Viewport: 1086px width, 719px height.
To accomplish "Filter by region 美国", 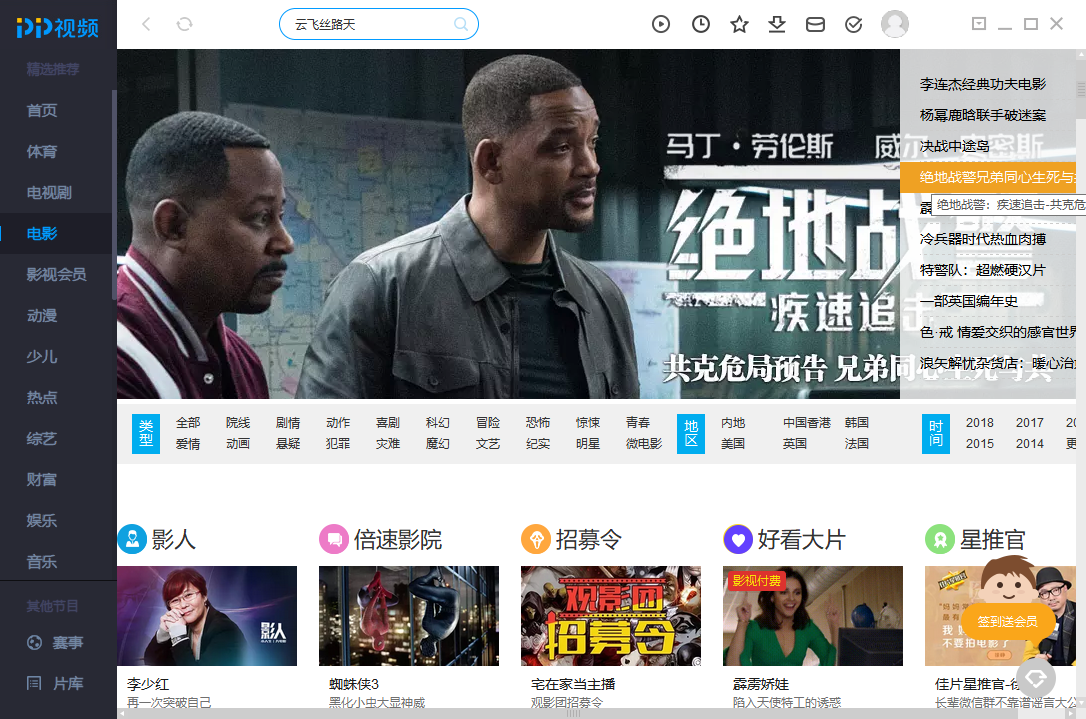I will [733, 443].
